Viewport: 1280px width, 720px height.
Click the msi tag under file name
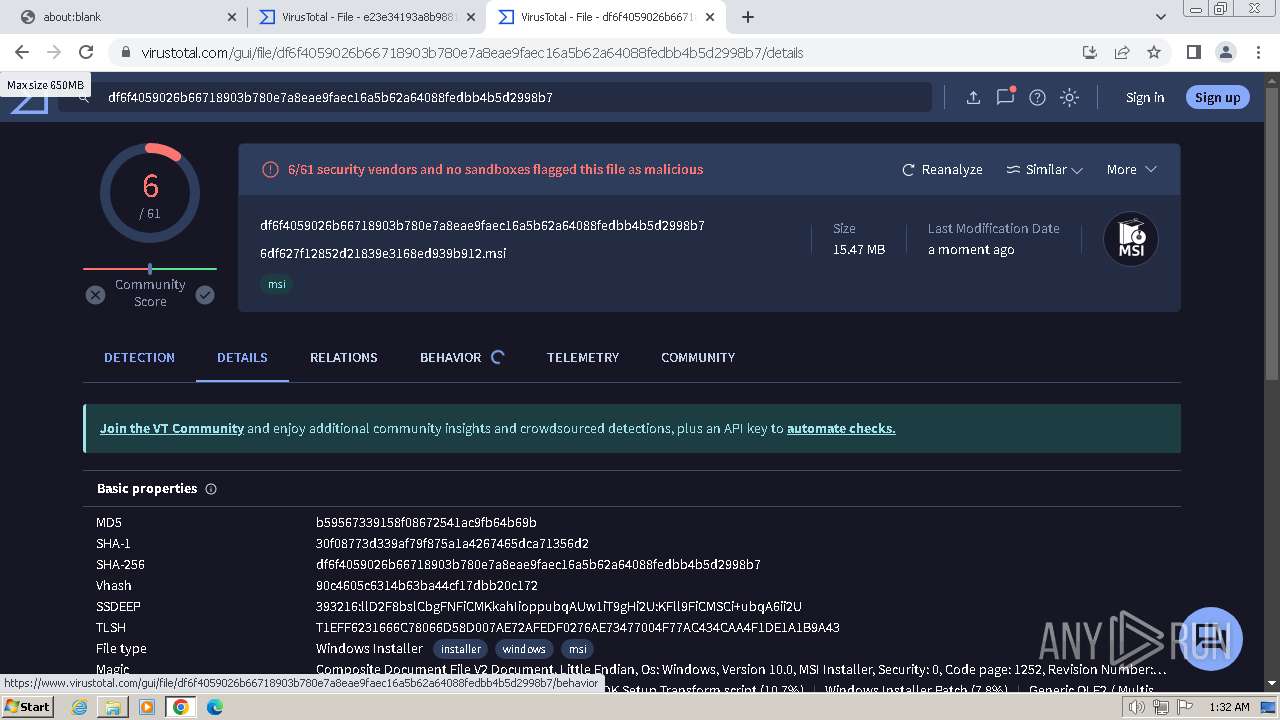pyautogui.click(x=277, y=284)
